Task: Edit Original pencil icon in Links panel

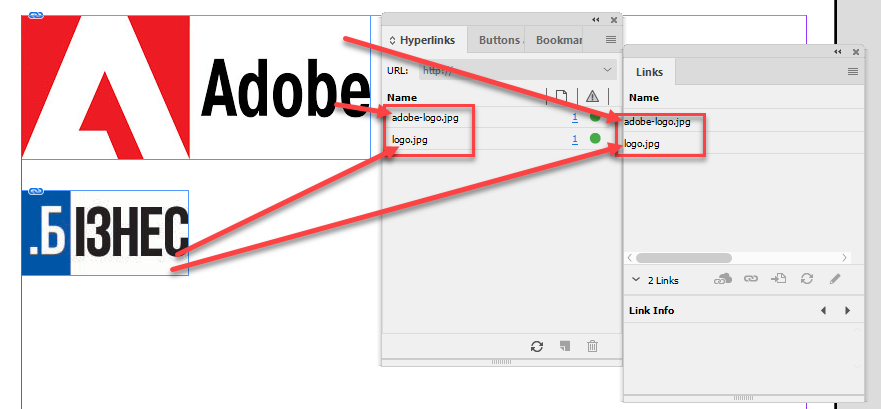Action: (835, 279)
